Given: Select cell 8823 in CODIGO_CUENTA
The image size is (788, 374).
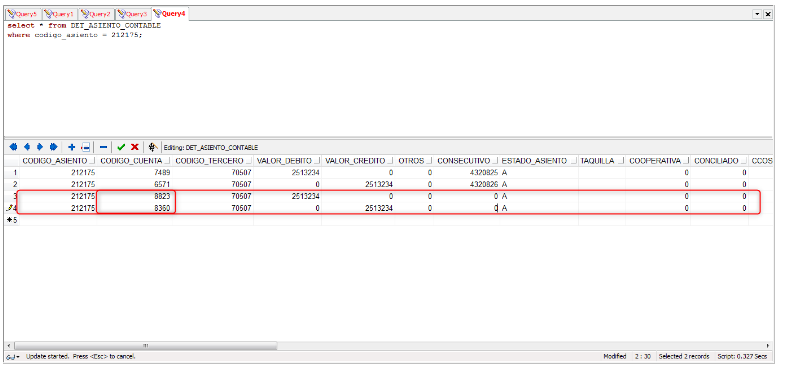Looking at the screenshot, I should tap(135, 196).
